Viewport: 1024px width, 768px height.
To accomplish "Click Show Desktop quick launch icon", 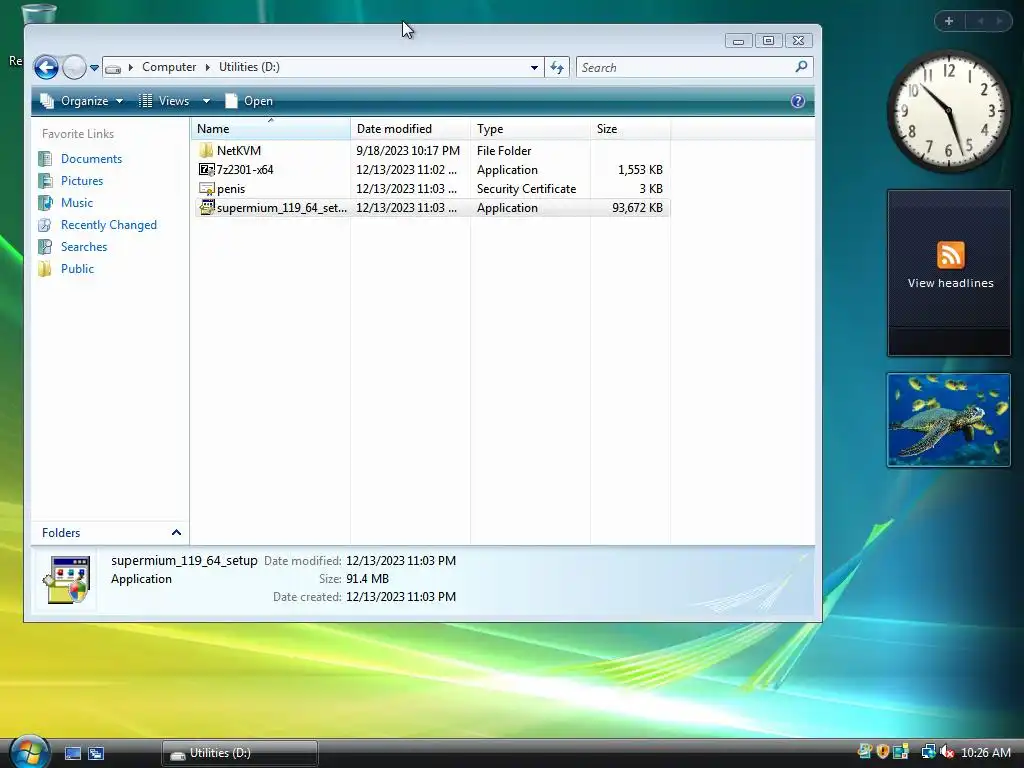I will (72, 754).
